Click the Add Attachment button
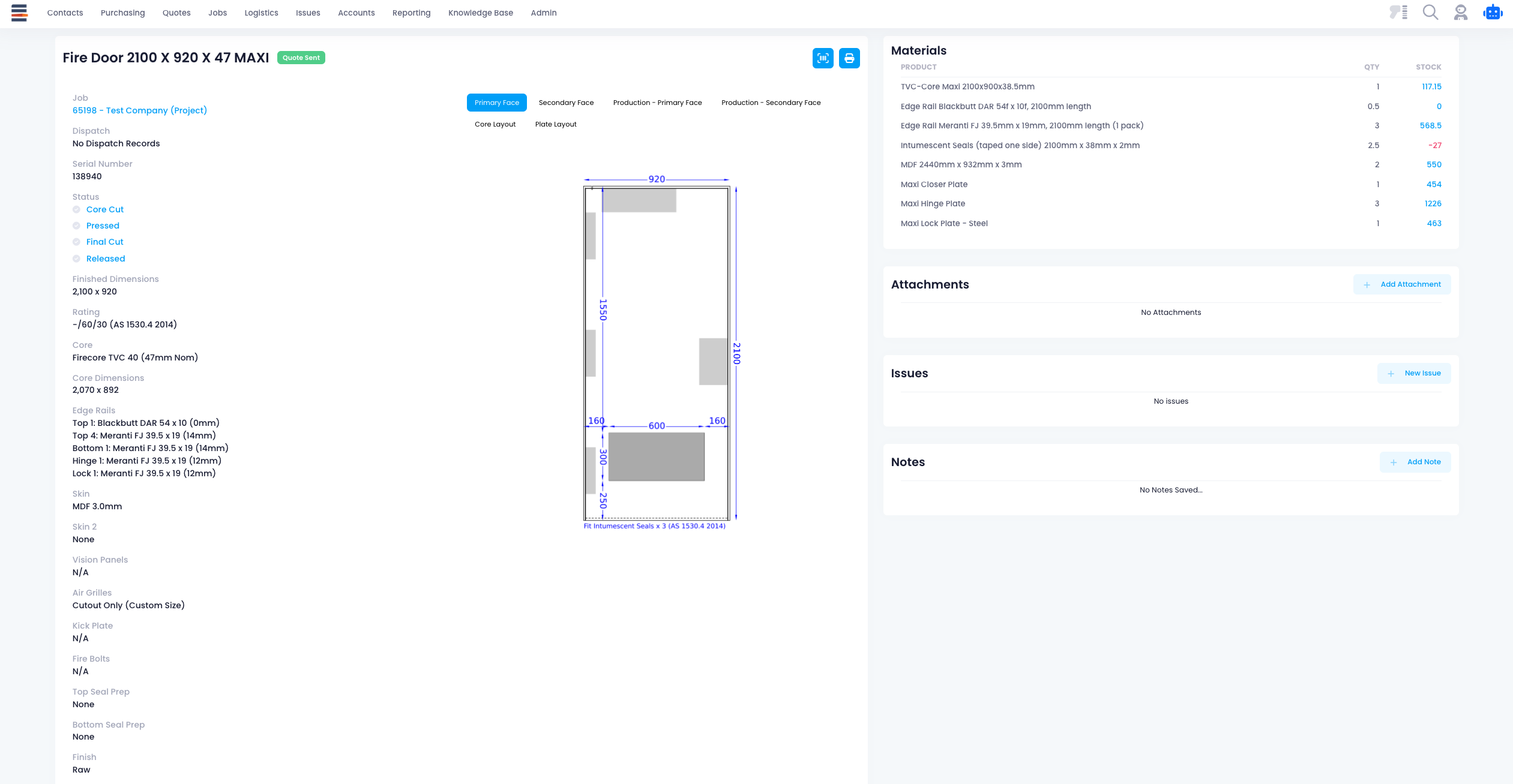1513x784 pixels. [x=1402, y=284]
